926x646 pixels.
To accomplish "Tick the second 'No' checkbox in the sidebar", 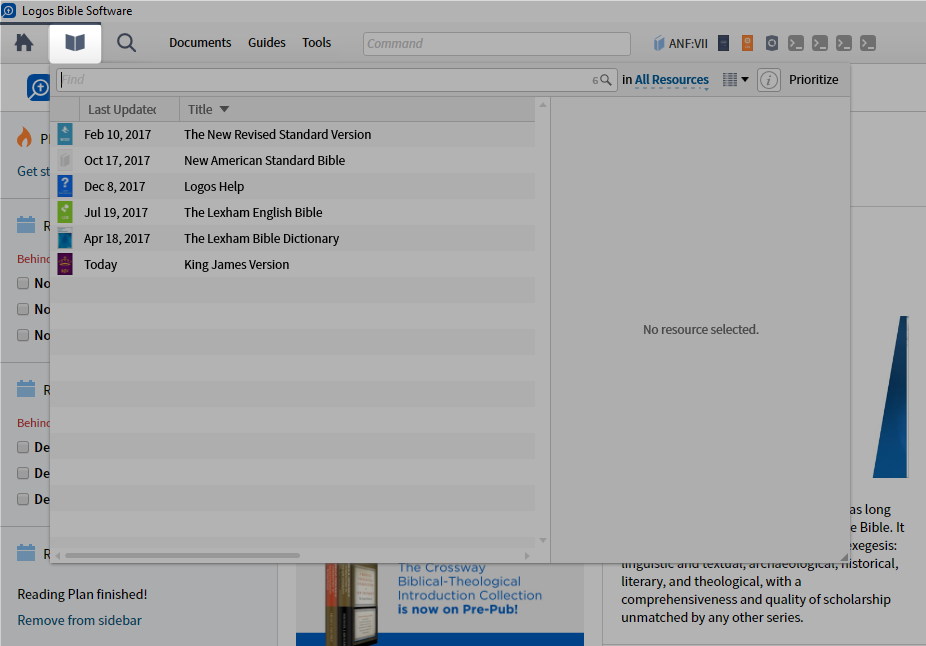I will [x=23, y=309].
